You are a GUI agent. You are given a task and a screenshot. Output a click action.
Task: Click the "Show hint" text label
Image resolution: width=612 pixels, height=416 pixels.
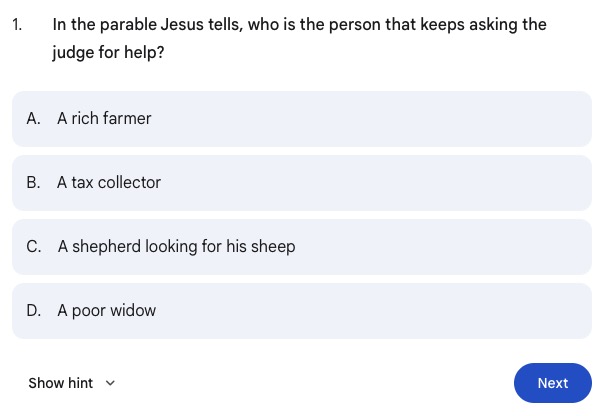coord(61,383)
